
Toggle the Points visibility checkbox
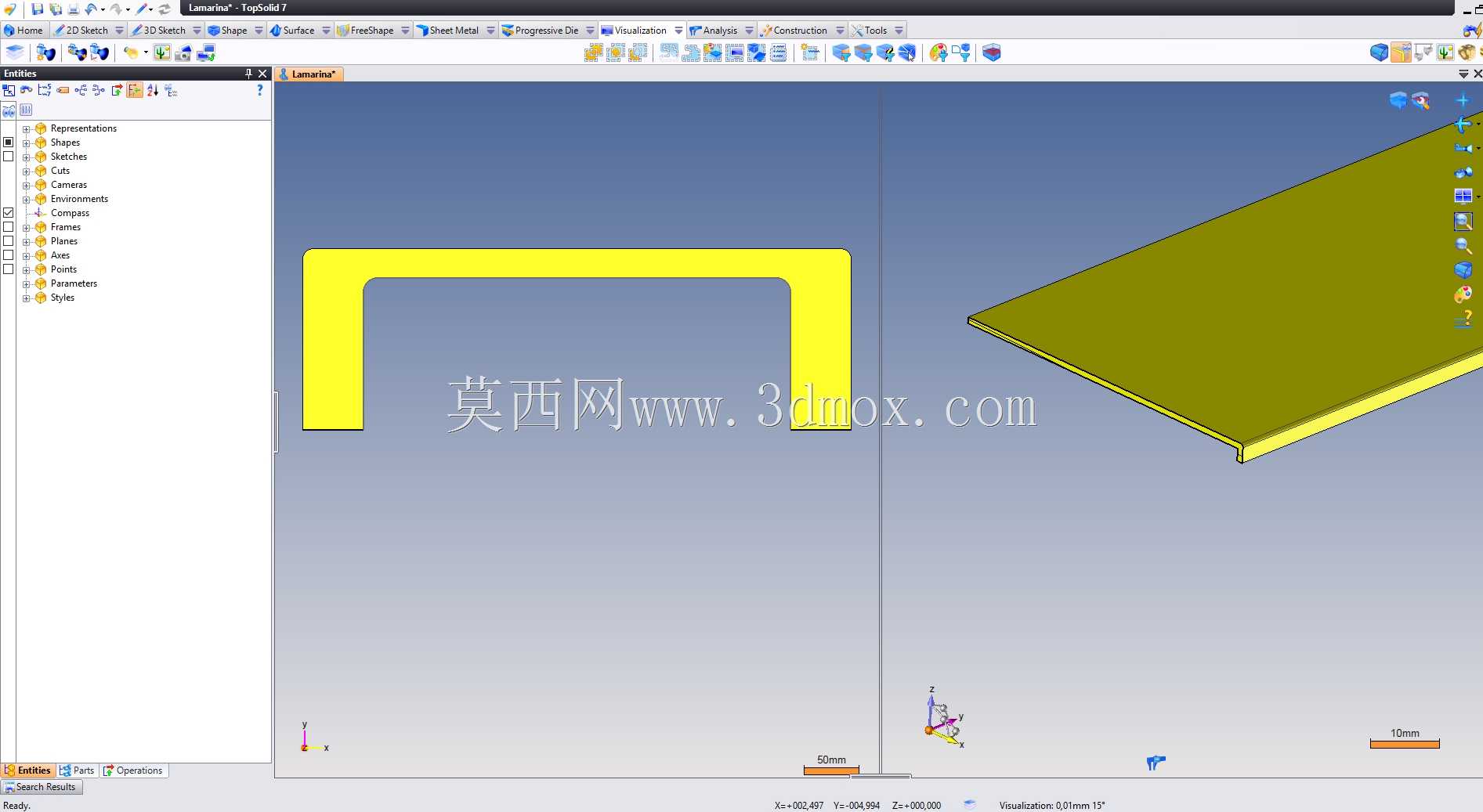[9, 269]
